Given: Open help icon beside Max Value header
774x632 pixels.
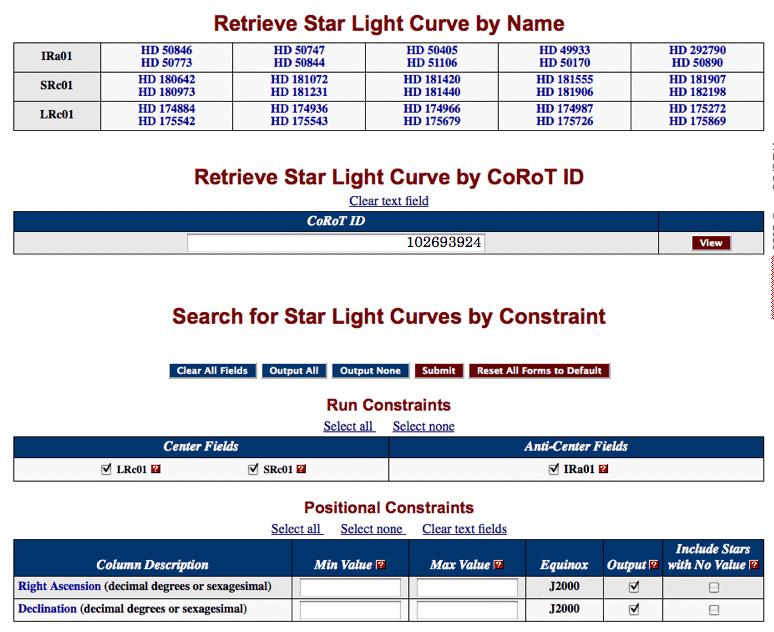Looking at the screenshot, I should click(498, 565).
